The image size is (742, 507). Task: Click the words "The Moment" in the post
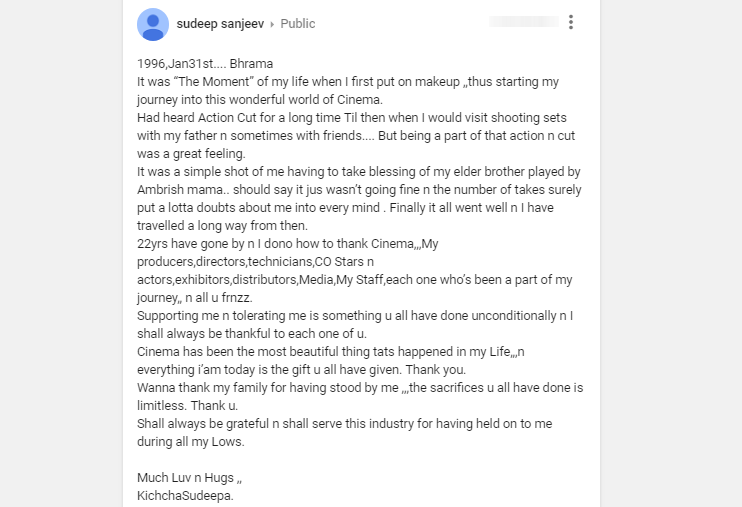coord(213,81)
